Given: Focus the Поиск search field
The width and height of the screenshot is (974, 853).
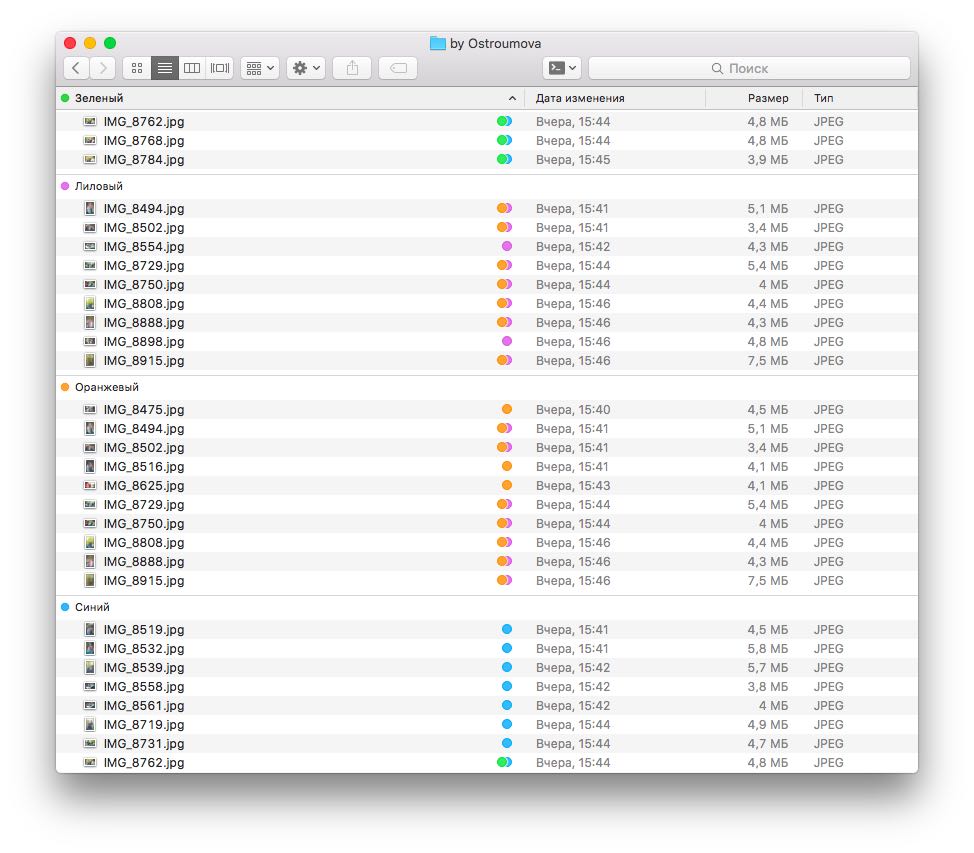Looking at the screenshot, I should (749, 68).
